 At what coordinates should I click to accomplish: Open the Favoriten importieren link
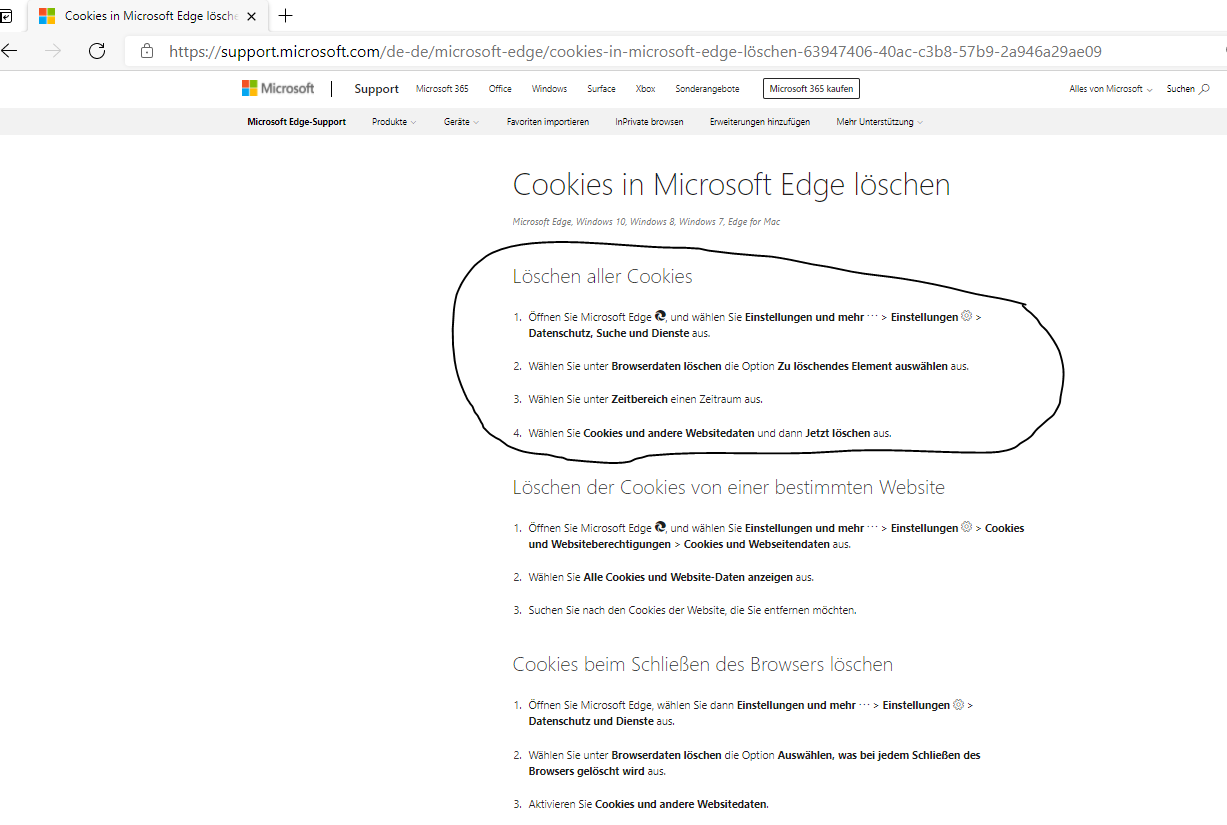pos(548,122)
